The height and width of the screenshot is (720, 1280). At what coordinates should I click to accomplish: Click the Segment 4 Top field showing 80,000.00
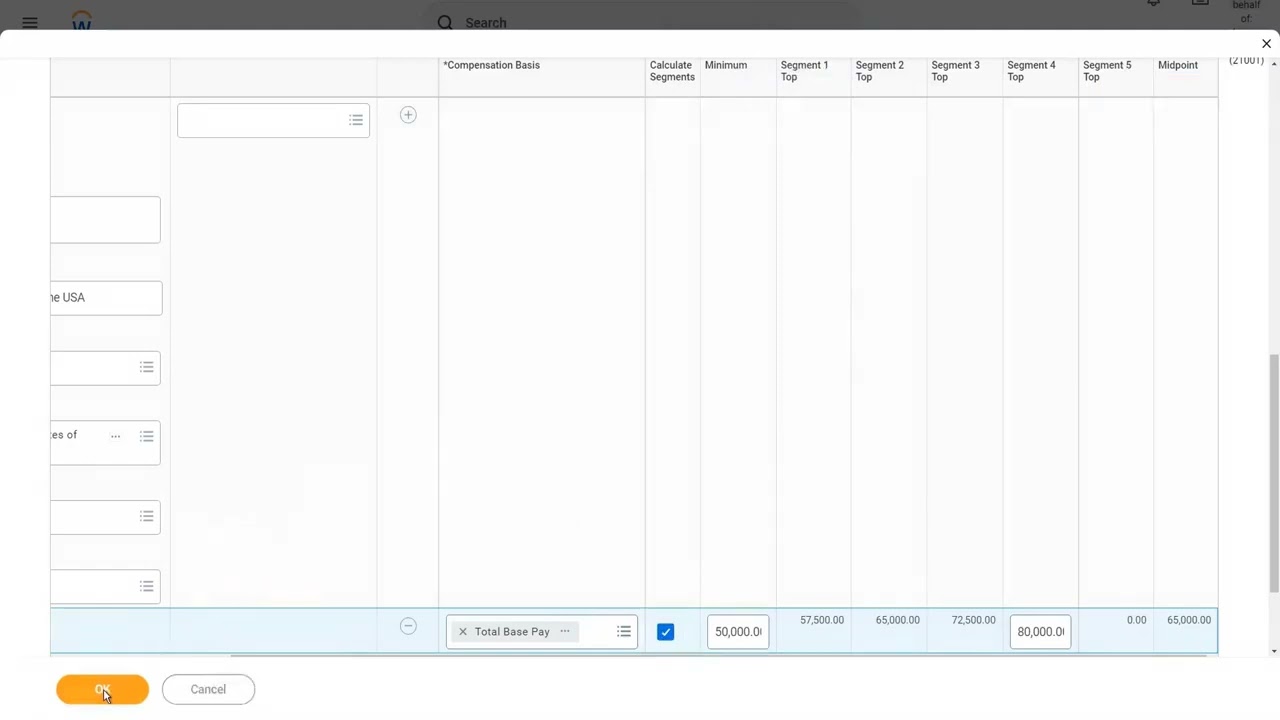[1040, 632]
